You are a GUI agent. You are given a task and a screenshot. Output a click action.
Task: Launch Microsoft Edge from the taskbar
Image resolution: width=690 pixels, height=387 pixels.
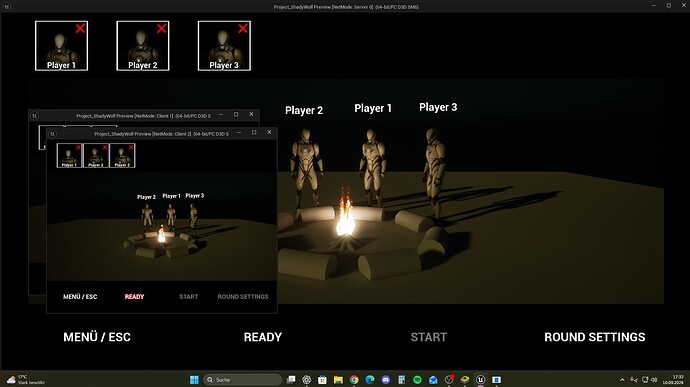pos(370,380)
